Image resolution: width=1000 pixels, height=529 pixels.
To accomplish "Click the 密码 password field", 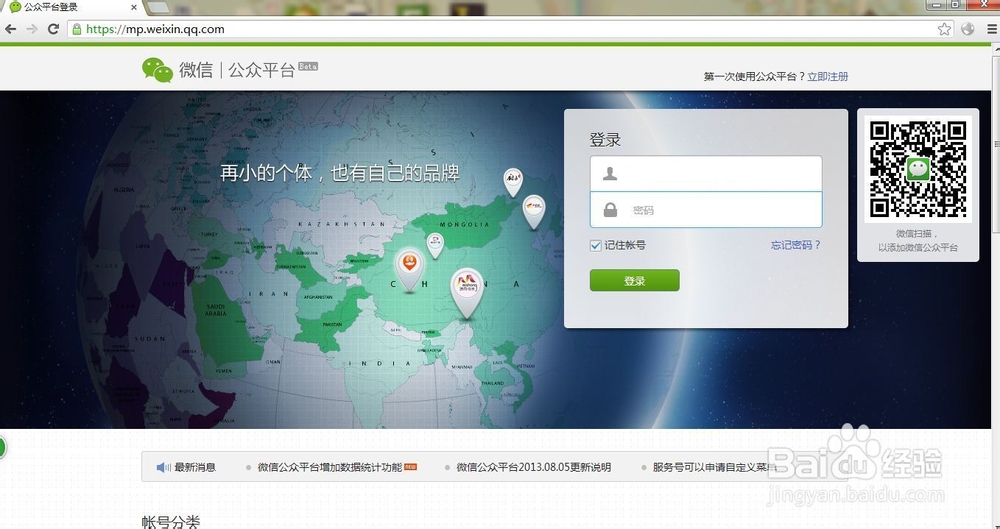I will 706,210.
